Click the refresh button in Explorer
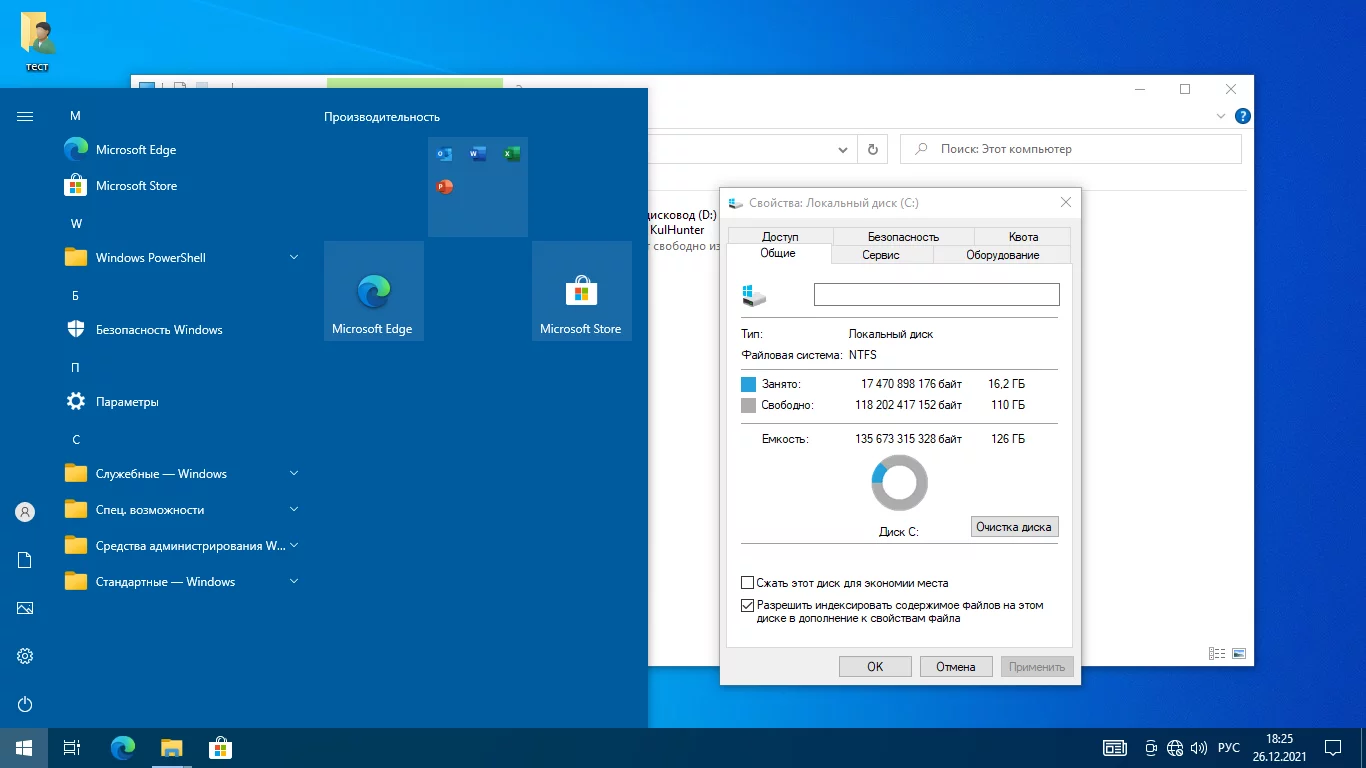 [872, 149]
